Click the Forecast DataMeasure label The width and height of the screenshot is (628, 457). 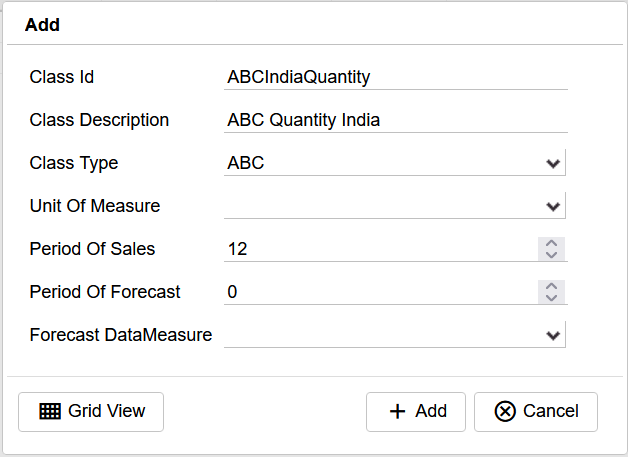pos(121,335)
